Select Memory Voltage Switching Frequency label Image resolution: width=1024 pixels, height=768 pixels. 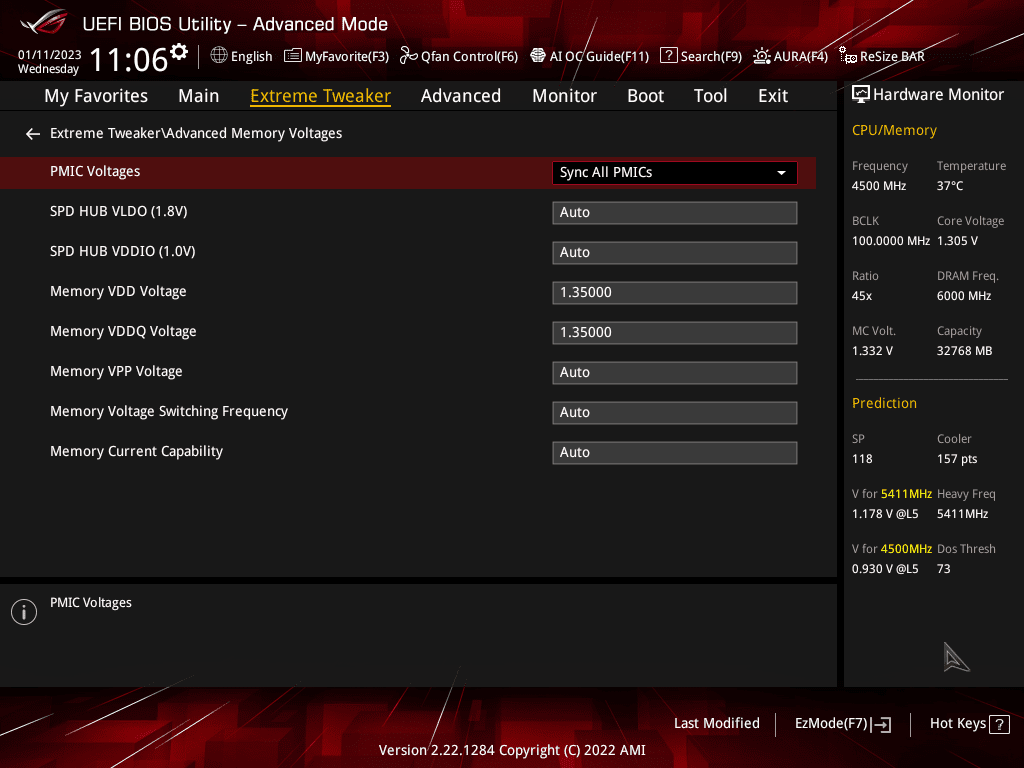[x=168, y=411]
